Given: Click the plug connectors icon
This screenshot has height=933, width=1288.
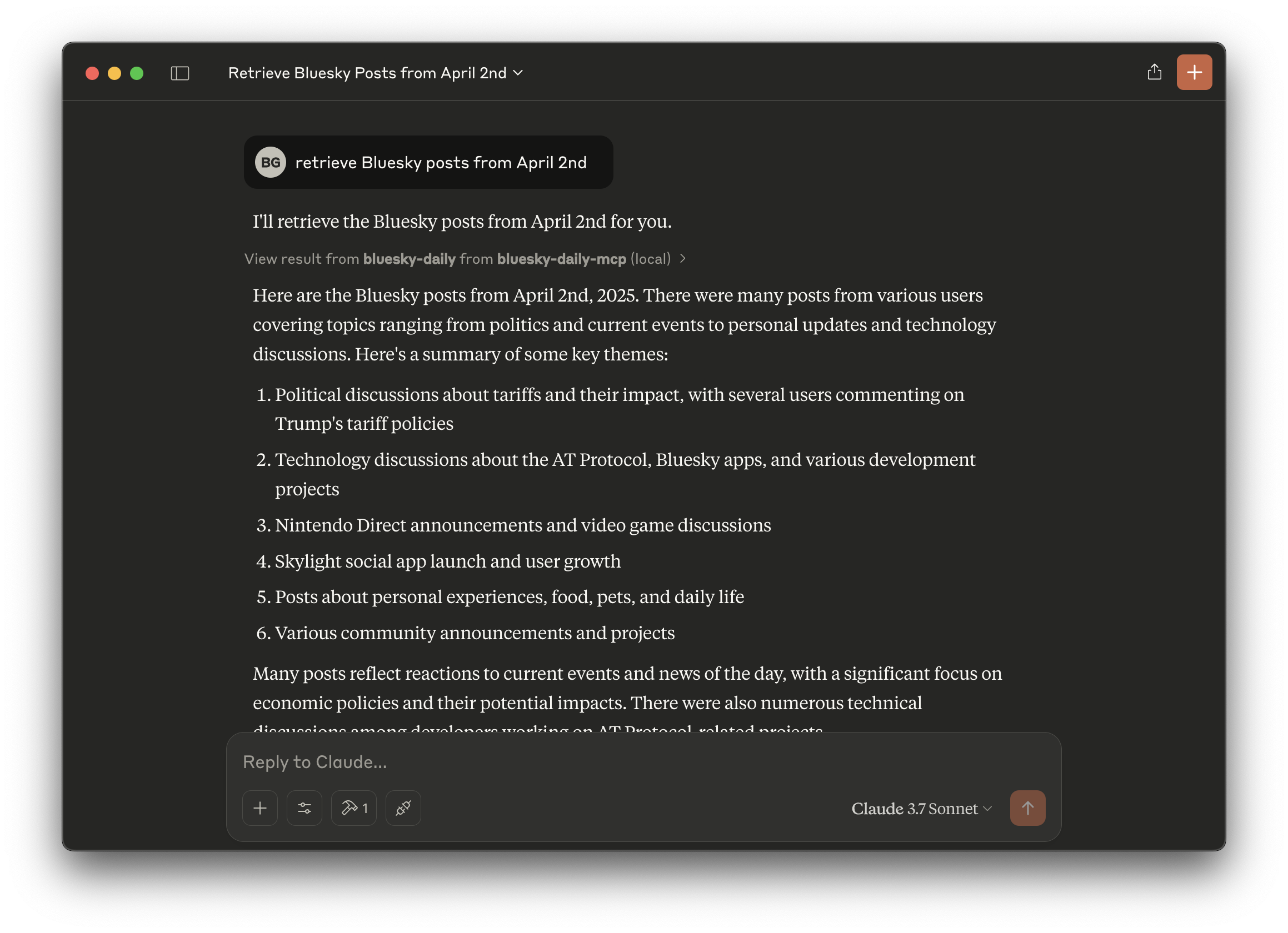Looking at the screenshot, I should click(403, 807).
